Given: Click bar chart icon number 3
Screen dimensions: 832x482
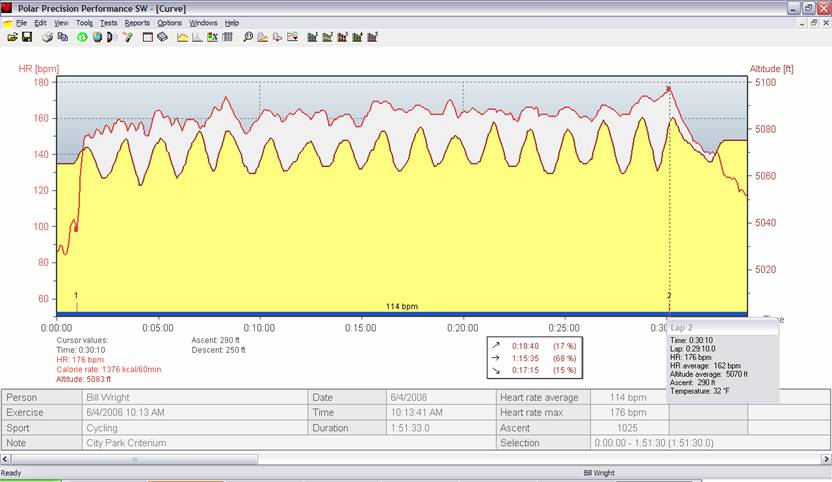Looking at the screenshot, I should click(x=342, y=37).
